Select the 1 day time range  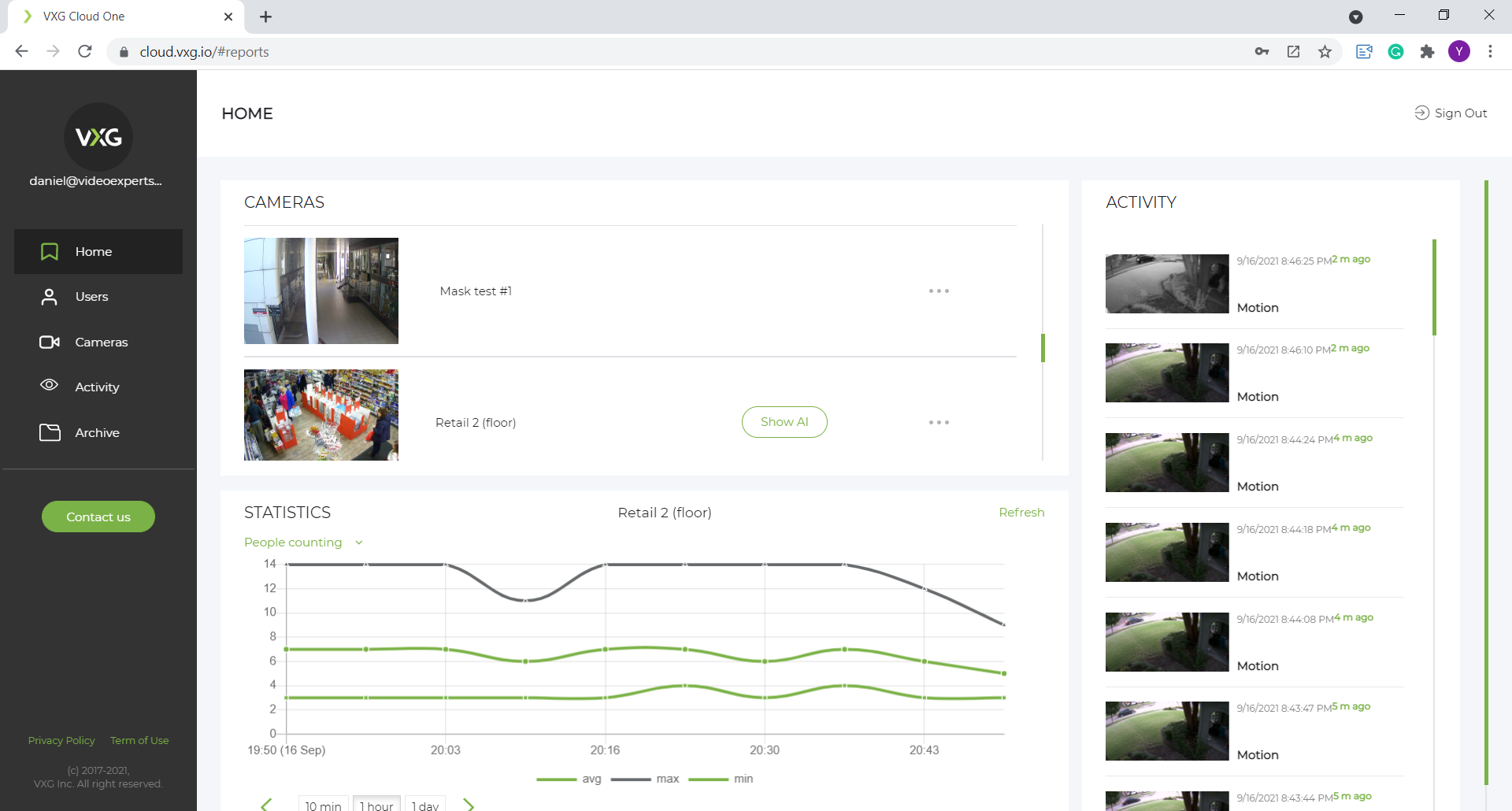pyautogui.click(x=425, y=805)
